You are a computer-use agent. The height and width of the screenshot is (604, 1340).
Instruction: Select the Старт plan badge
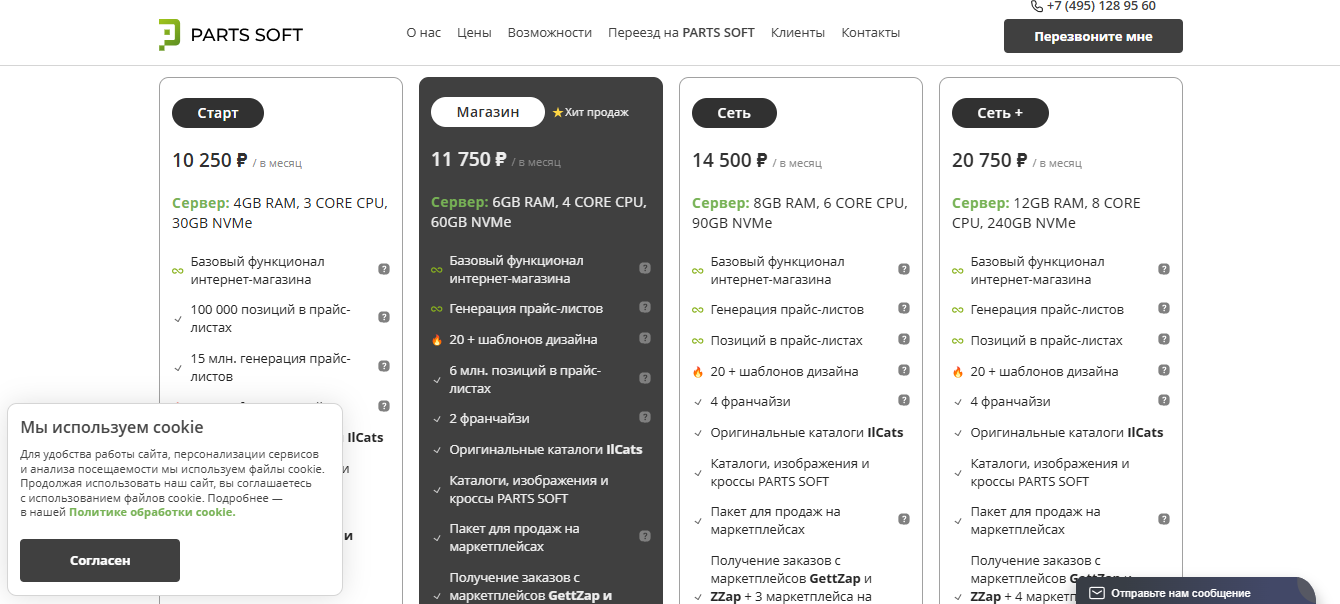(218, 113)
